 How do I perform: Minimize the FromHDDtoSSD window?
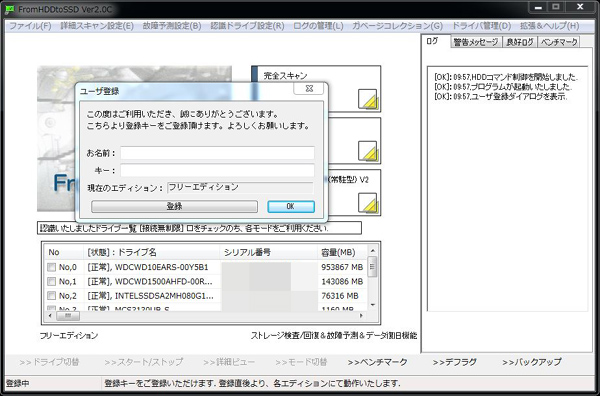pos(539,7)
